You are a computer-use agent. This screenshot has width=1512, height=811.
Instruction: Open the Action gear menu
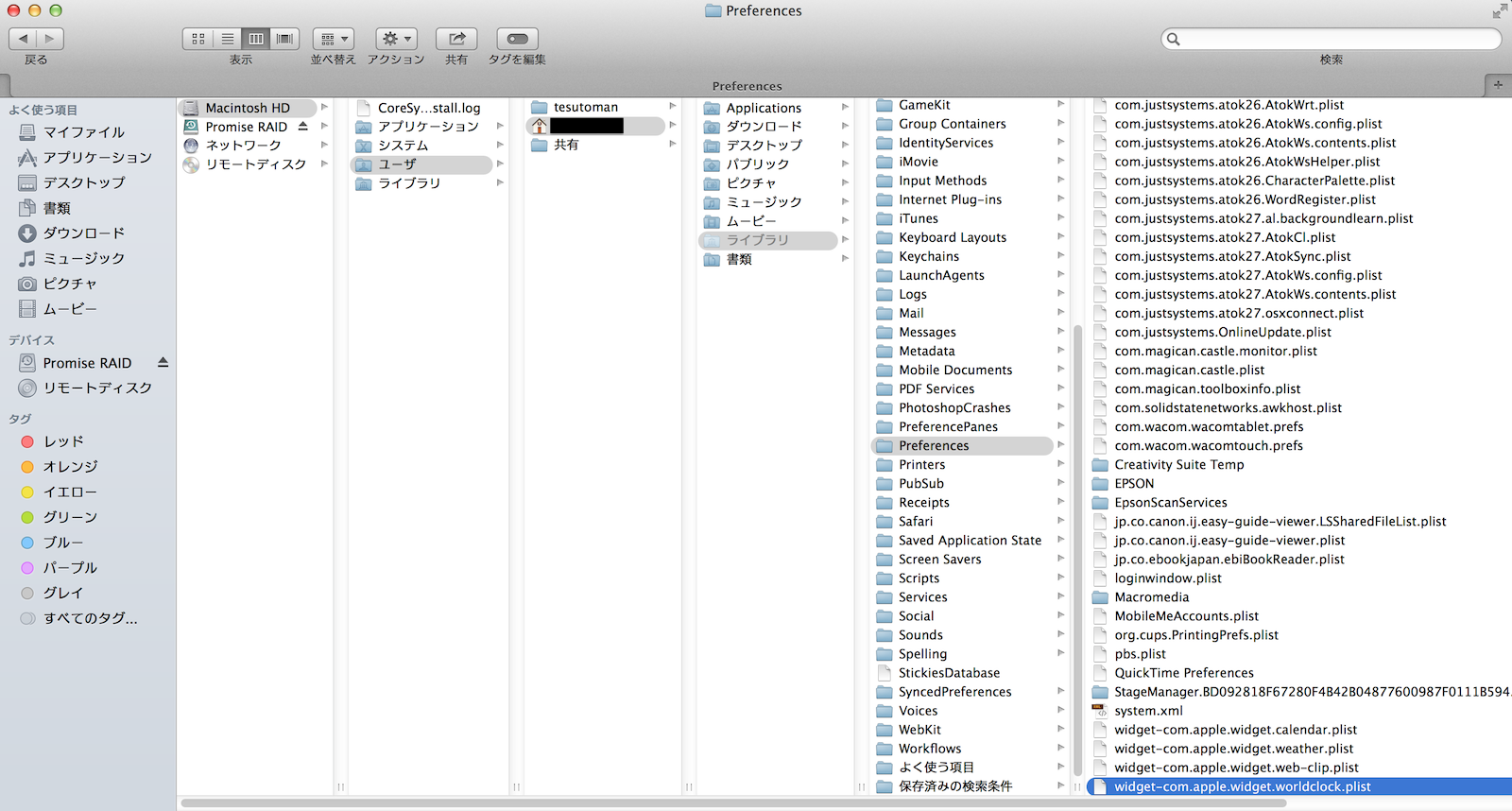point(396,39)
